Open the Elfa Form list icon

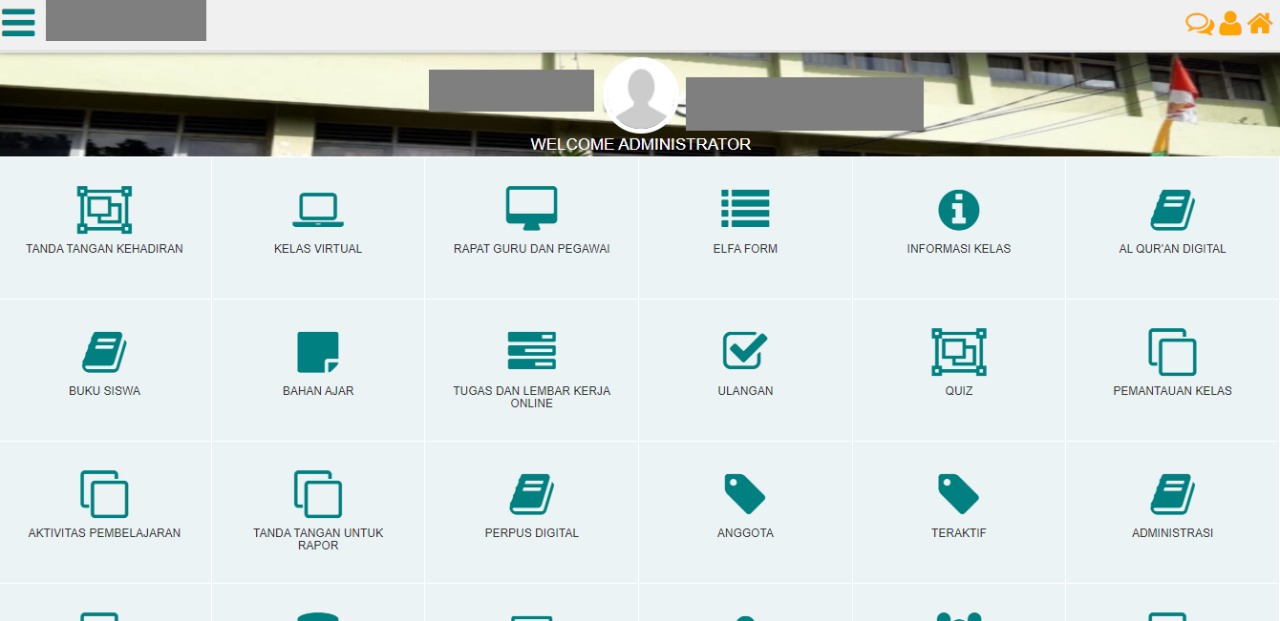pyautogui.click(x=745, y=210)
